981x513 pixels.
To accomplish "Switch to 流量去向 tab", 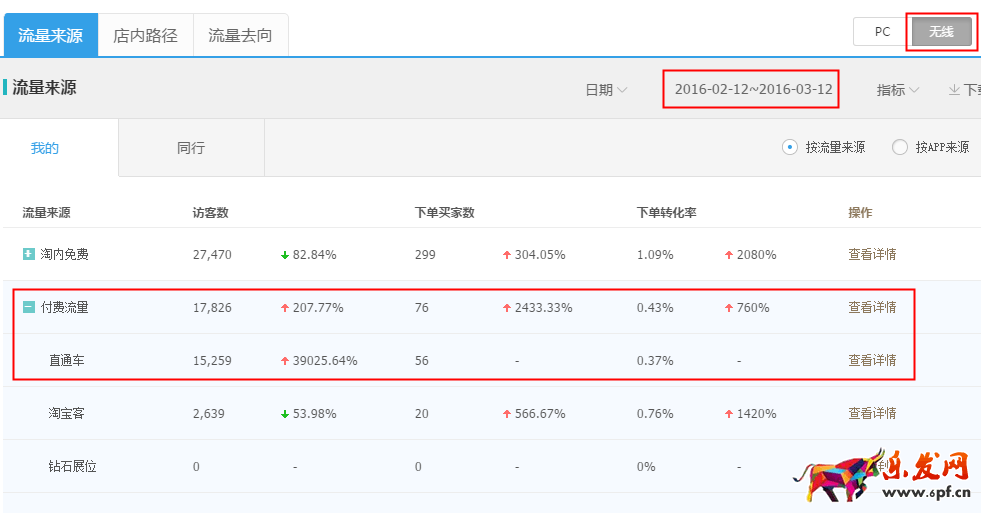I will [x=240, y=36].
